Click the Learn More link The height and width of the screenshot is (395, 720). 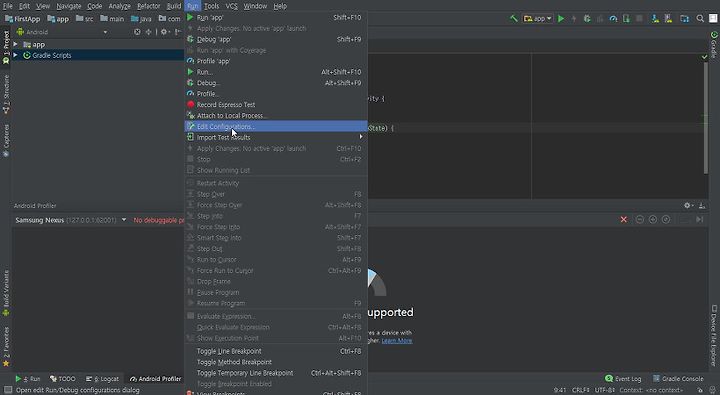[x=397, y=340]
